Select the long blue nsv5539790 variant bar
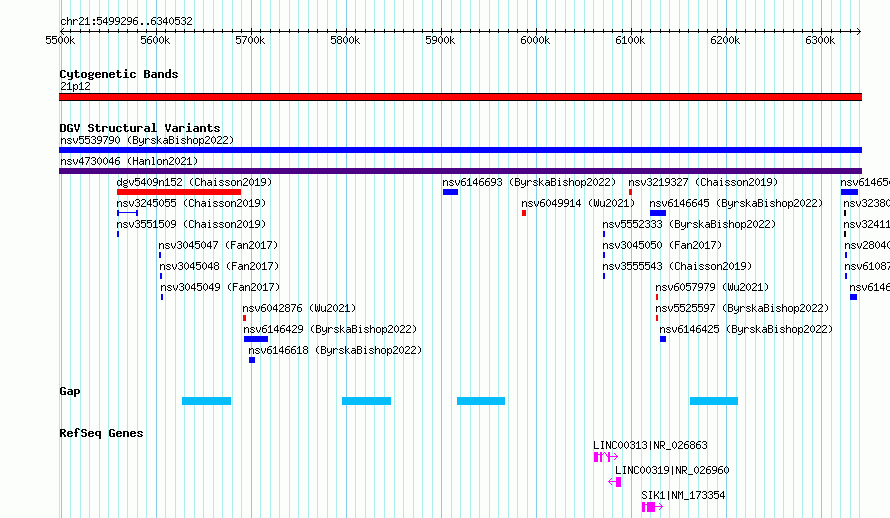Screen dimensions: 890x518 point(460,150)
